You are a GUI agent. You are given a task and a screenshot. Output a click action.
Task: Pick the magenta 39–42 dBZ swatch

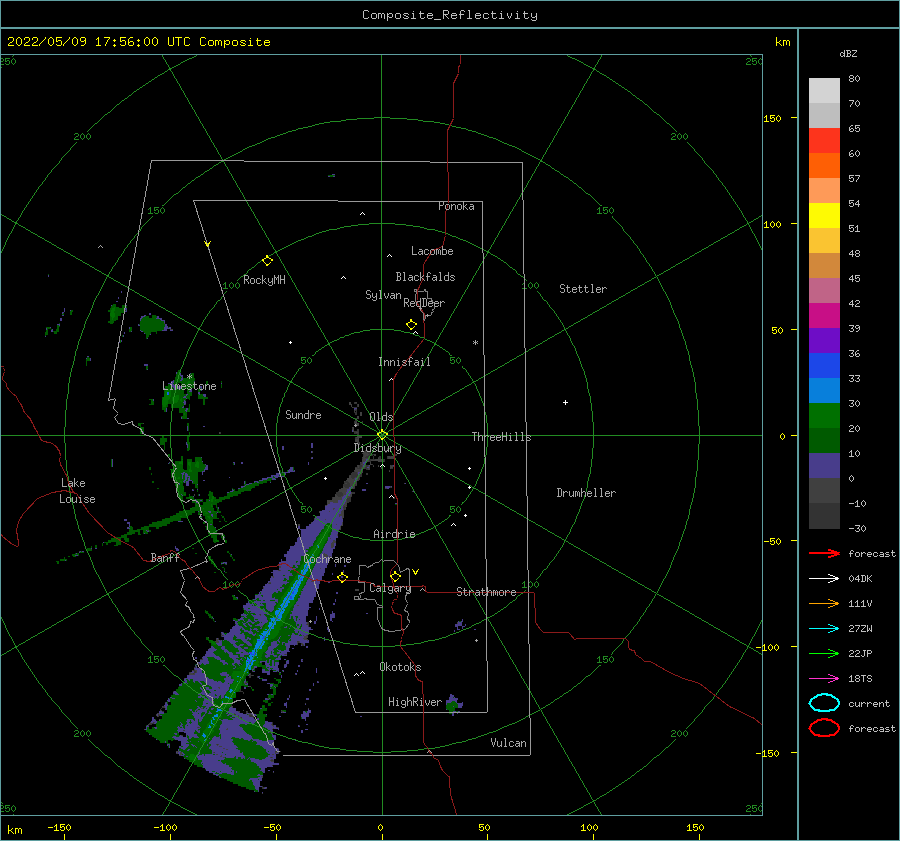pos(824,316)
